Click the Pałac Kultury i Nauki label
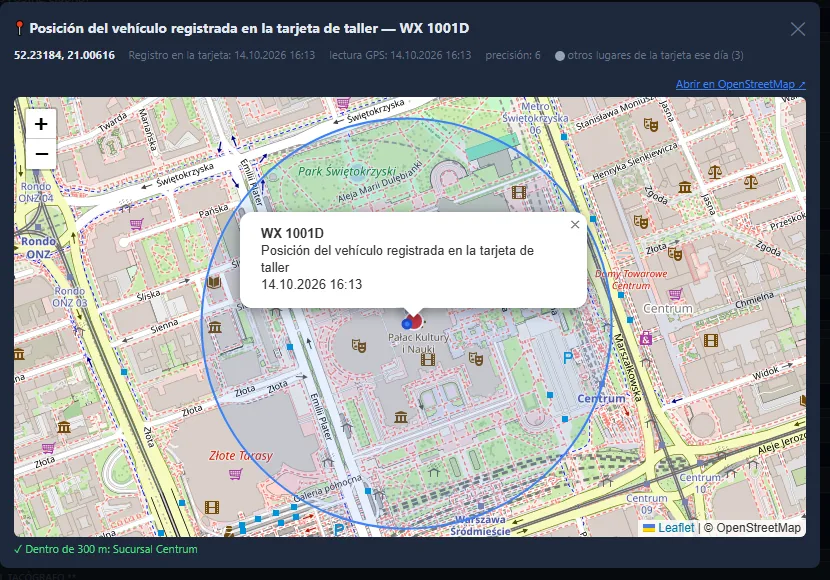The height and width of the screenshot is (580, 830). 418,343
